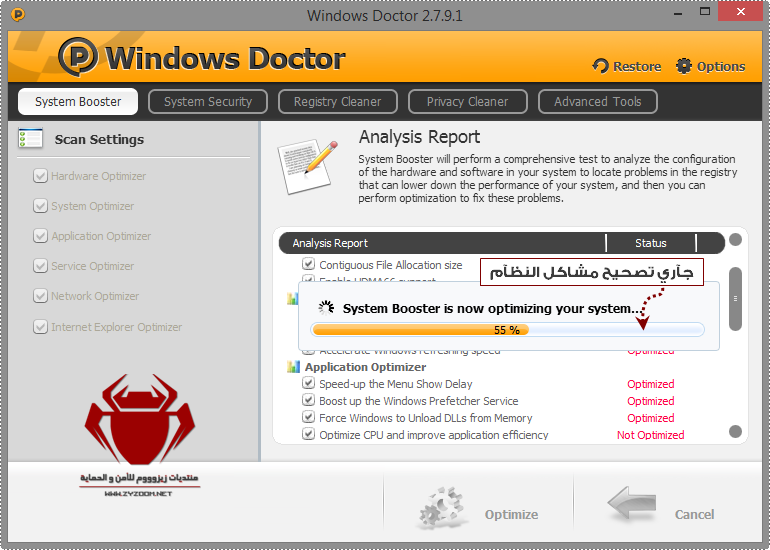
Task: Click the Application Optimizer bar chart icon
Action: pos(293,366)
